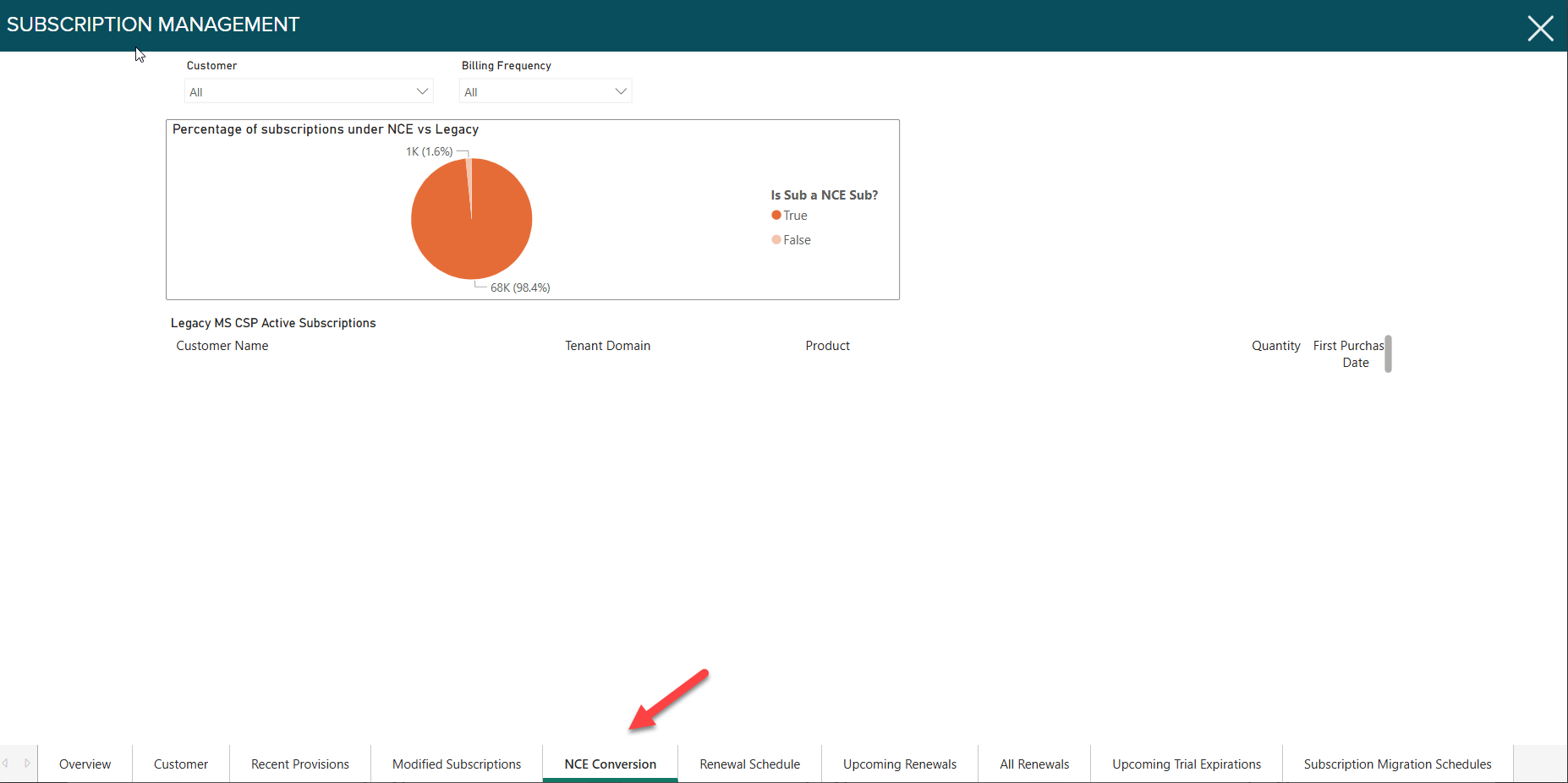The width and height of the screenshot is (1568, 783).
Task: Open the Billing Frequency dropdown
Action: 545,90
